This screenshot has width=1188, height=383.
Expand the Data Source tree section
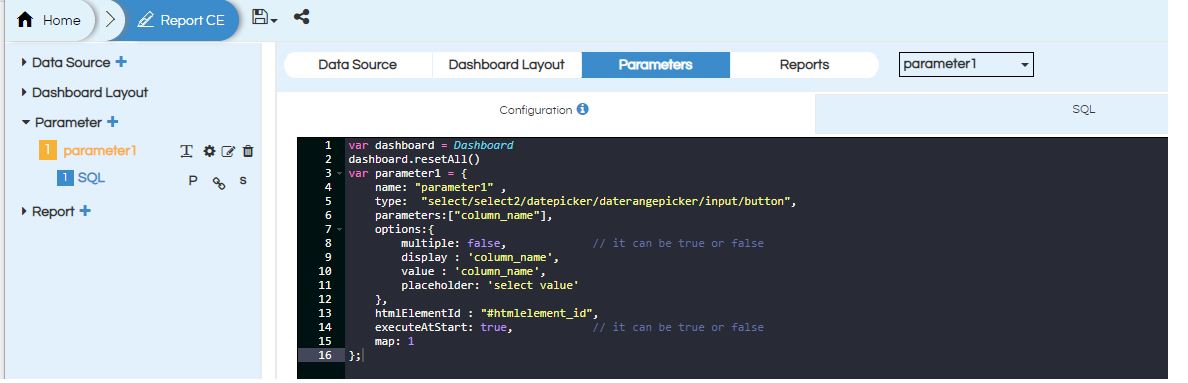click(x=24, y=62)
